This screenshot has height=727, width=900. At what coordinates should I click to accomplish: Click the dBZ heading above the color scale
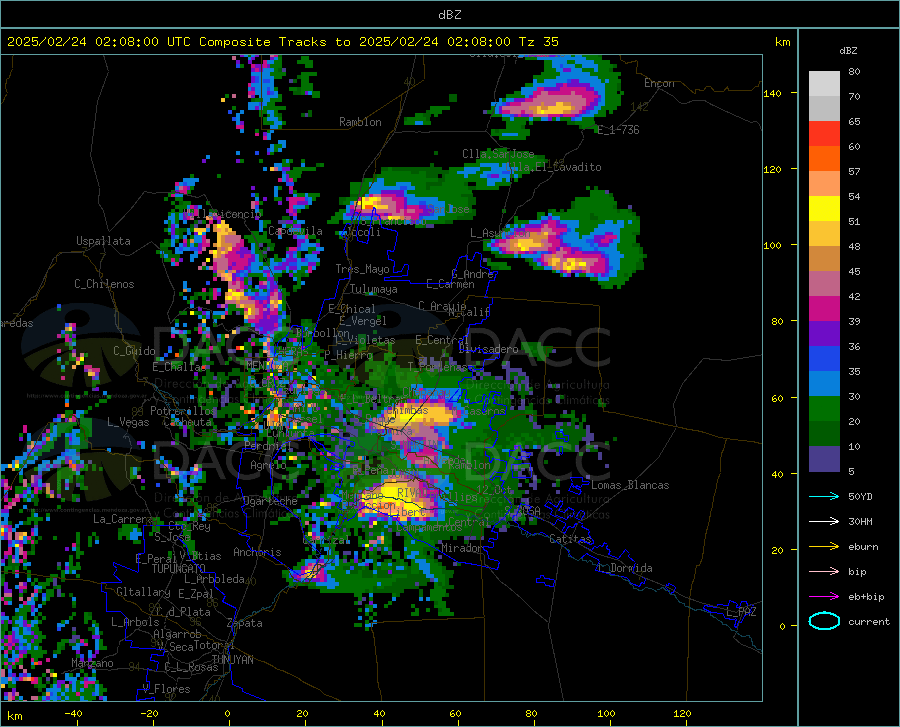[848, 50]
